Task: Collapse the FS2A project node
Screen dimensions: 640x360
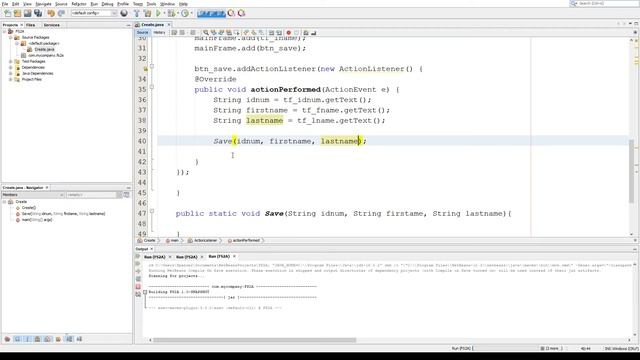Action: 5,31
